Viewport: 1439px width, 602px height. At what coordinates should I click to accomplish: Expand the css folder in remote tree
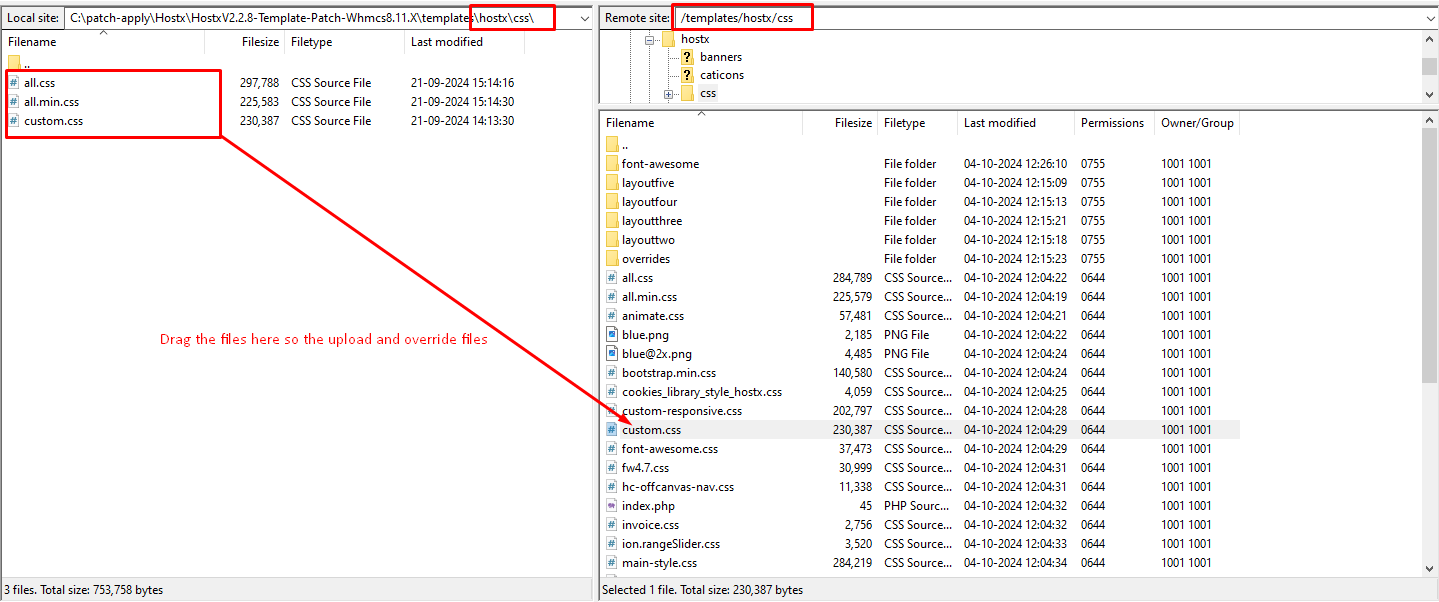pos(668,94)
